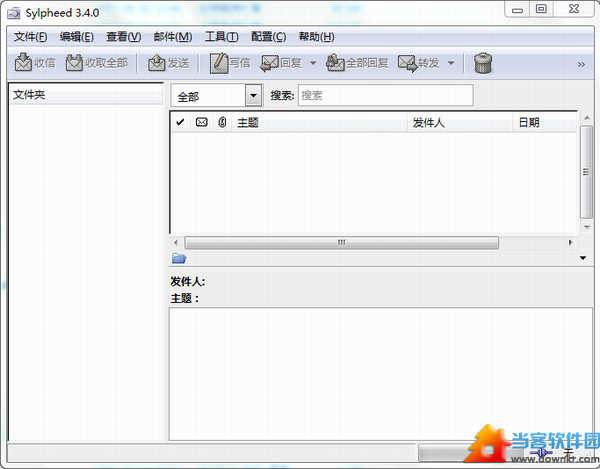This screenshot has width=600, height=469.
Task: Click the vertical scrollbar down arrow
Action: (587, 227)
